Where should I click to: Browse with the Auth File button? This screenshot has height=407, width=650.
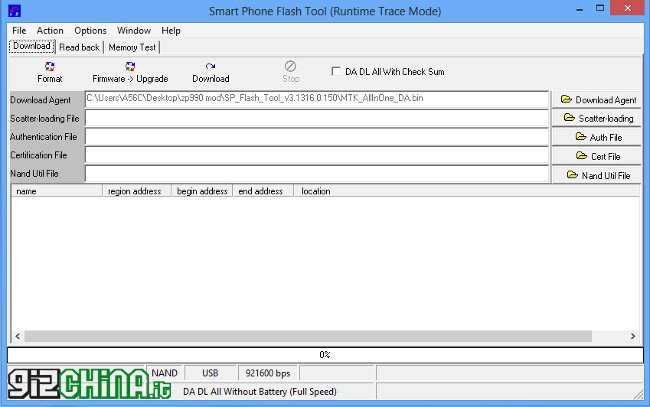tap(597, 137)
